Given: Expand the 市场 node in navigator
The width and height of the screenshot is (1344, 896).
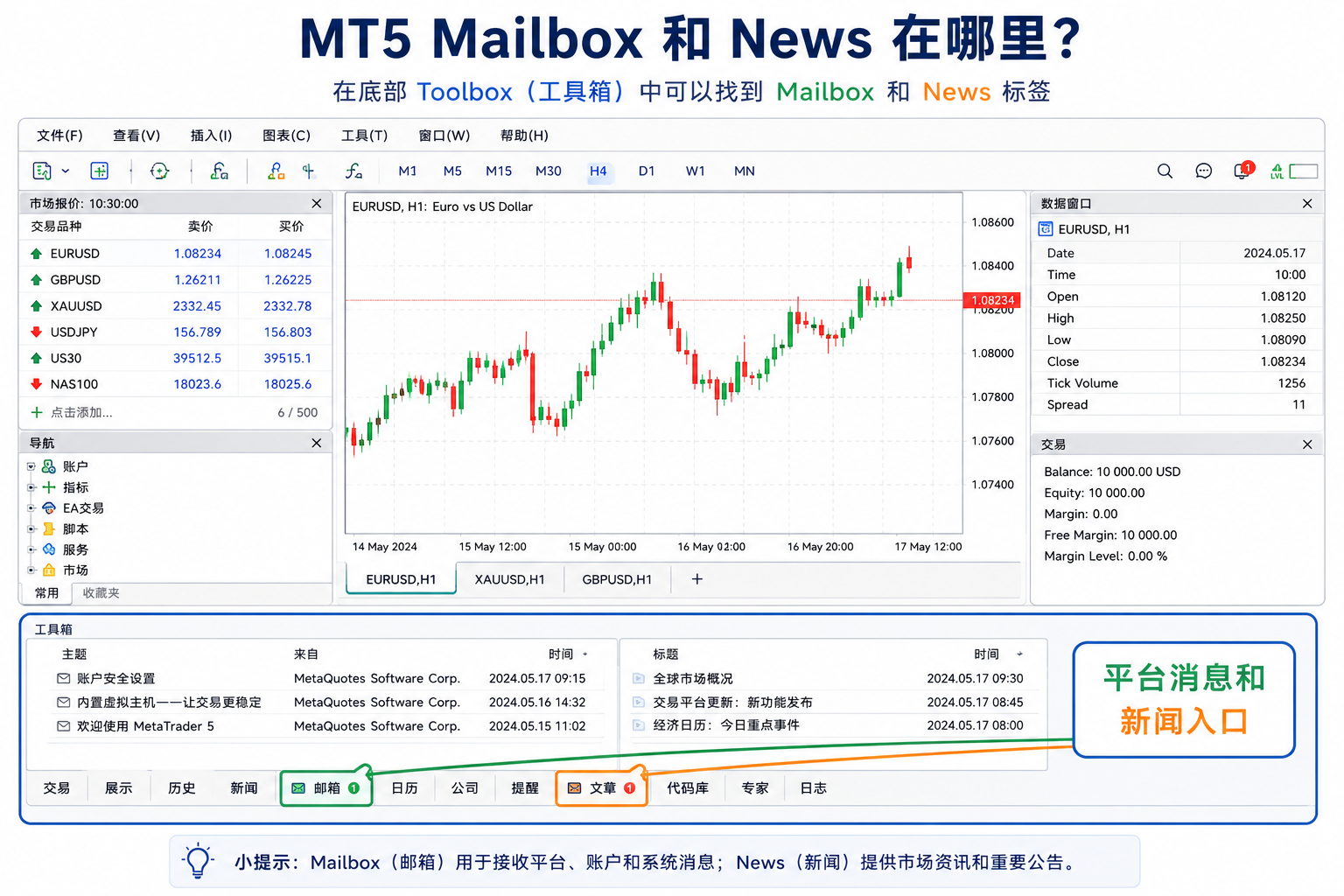Looking at the screenshot, I should coord(31,570).
